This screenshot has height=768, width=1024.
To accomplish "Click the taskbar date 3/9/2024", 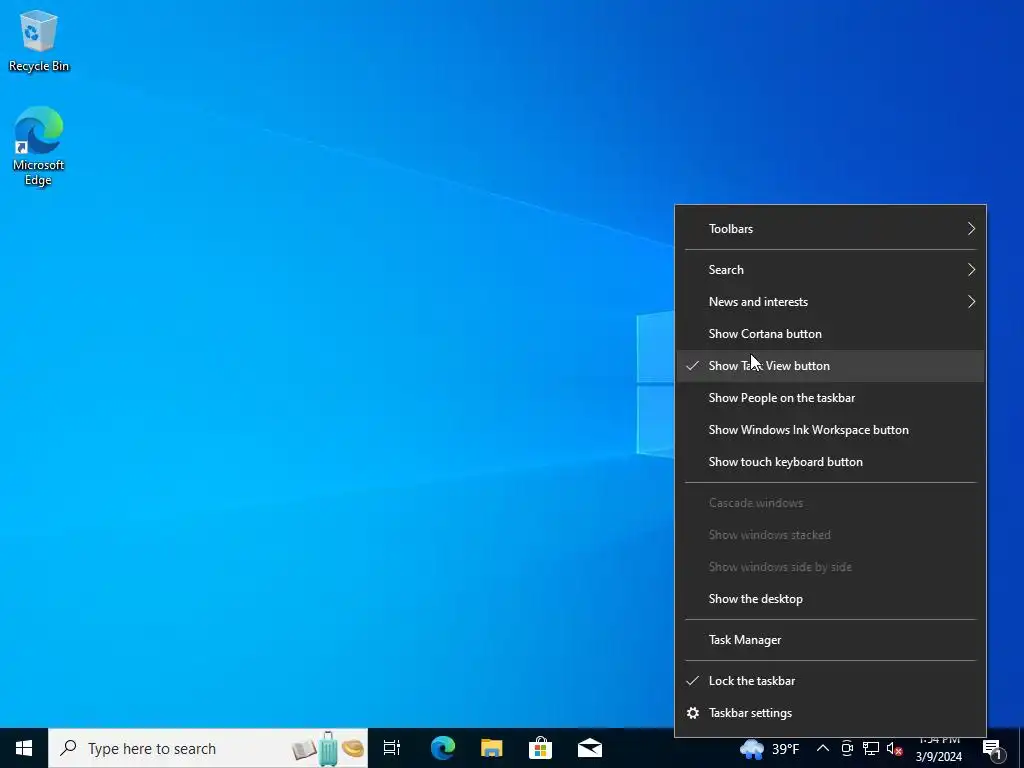I will pos(938,757).
